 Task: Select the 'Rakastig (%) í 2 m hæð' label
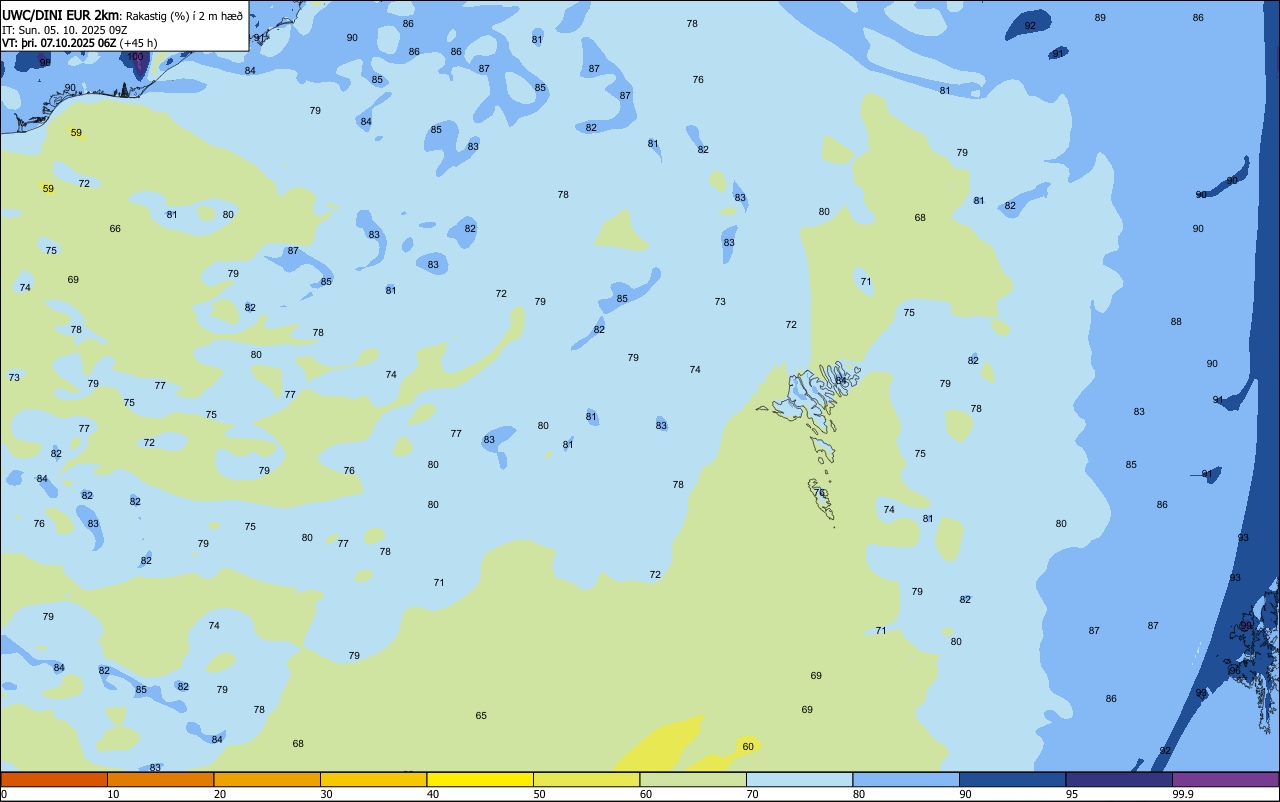[184, 16]
